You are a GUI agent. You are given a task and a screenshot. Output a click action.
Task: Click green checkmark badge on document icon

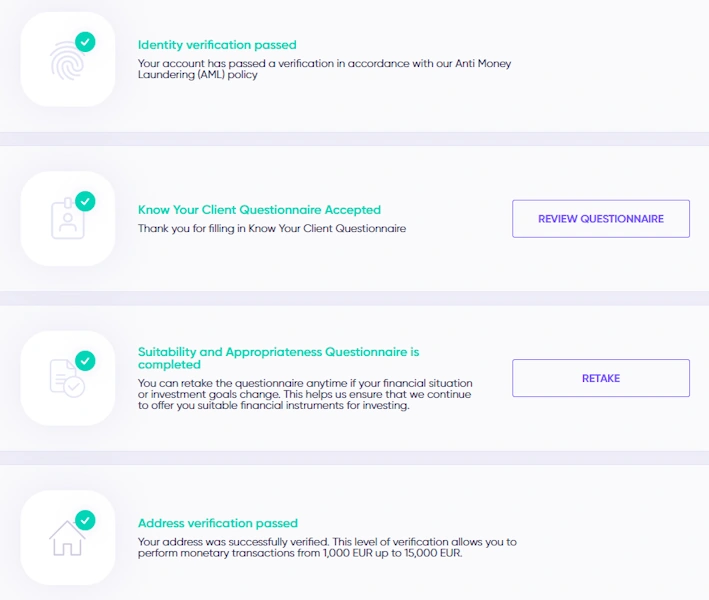coord(85,360)
